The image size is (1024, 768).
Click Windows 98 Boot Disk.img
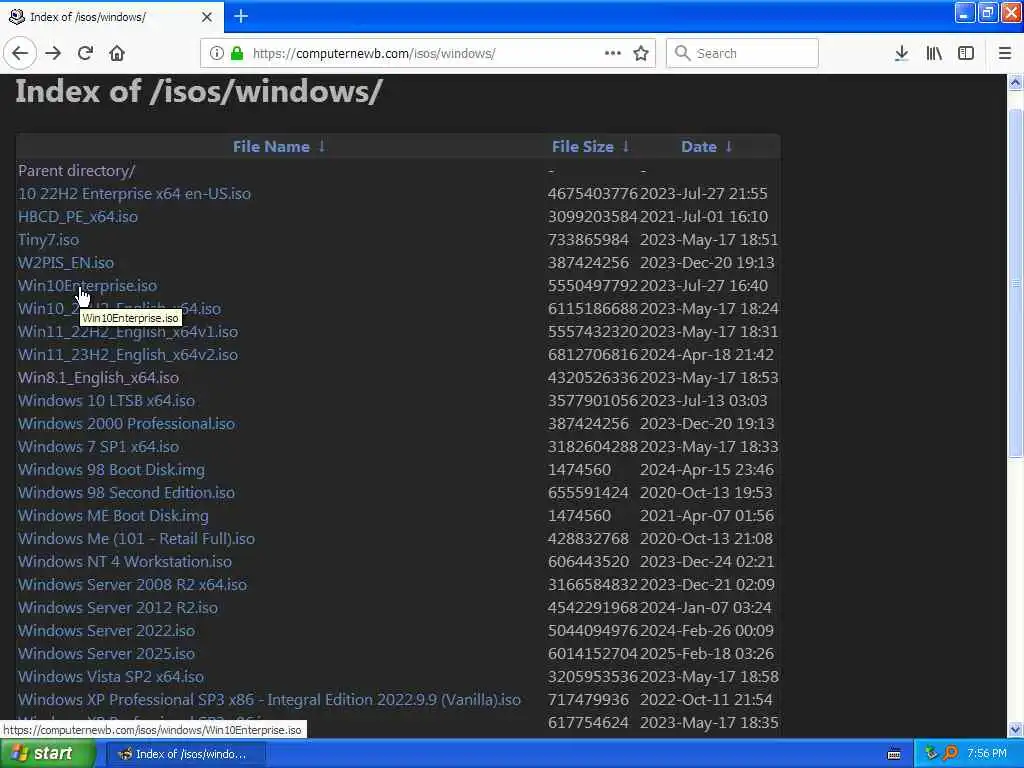(111, 470)
